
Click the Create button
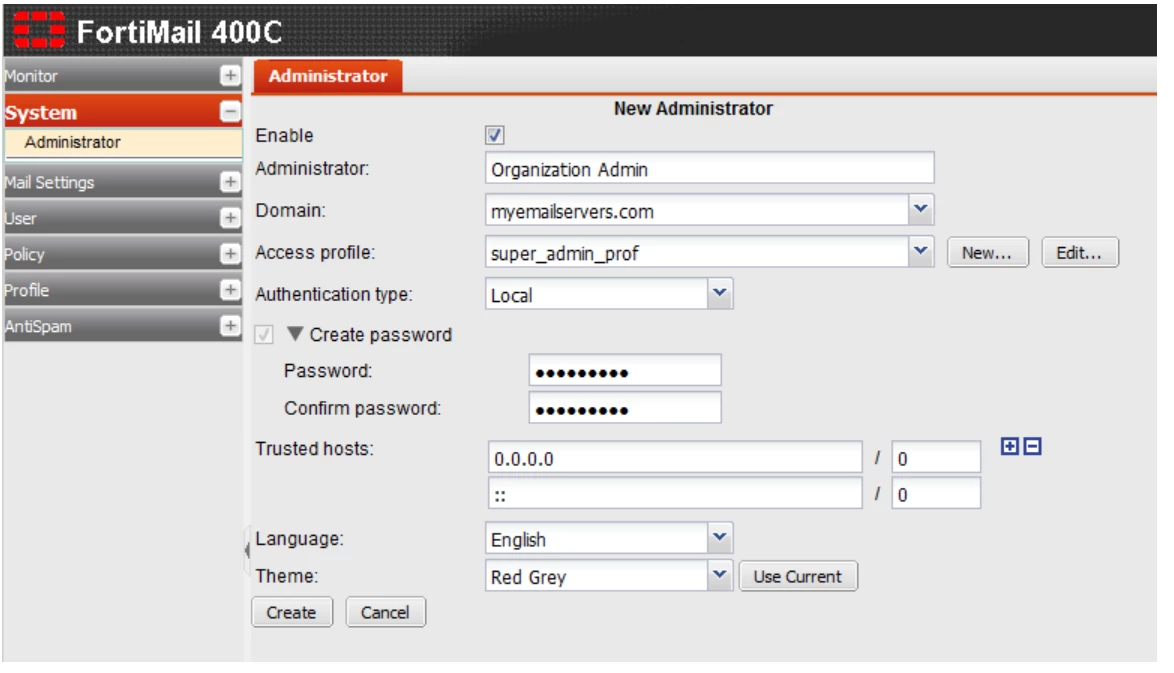292,612
